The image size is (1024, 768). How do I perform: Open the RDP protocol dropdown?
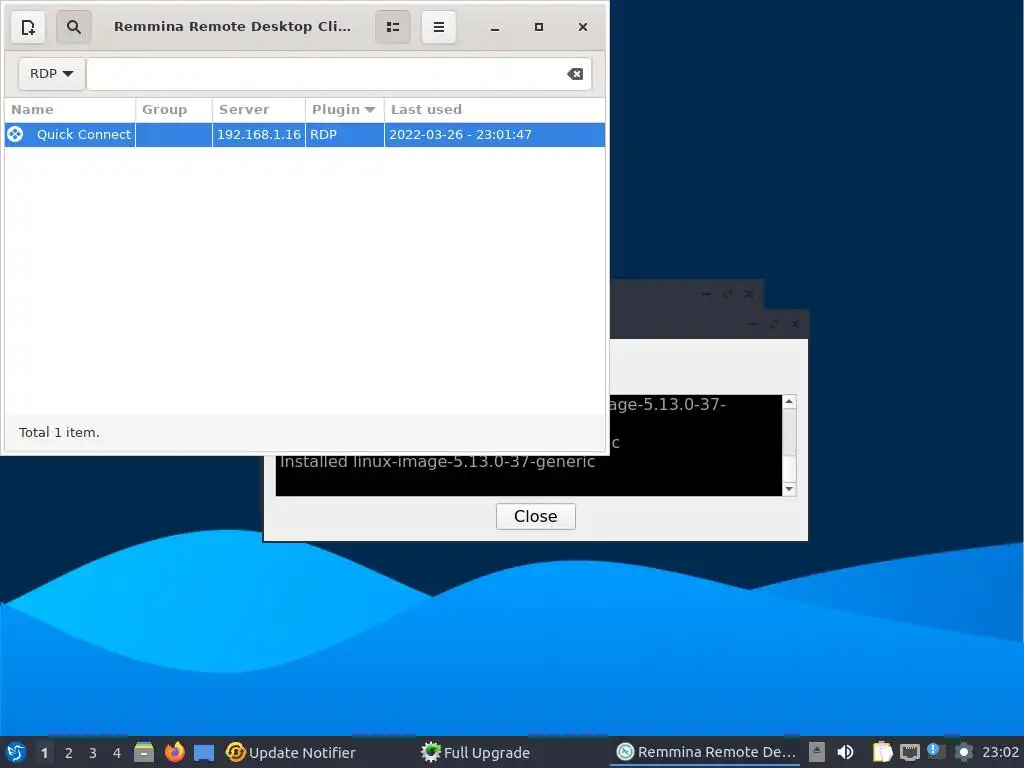point(51,74)
